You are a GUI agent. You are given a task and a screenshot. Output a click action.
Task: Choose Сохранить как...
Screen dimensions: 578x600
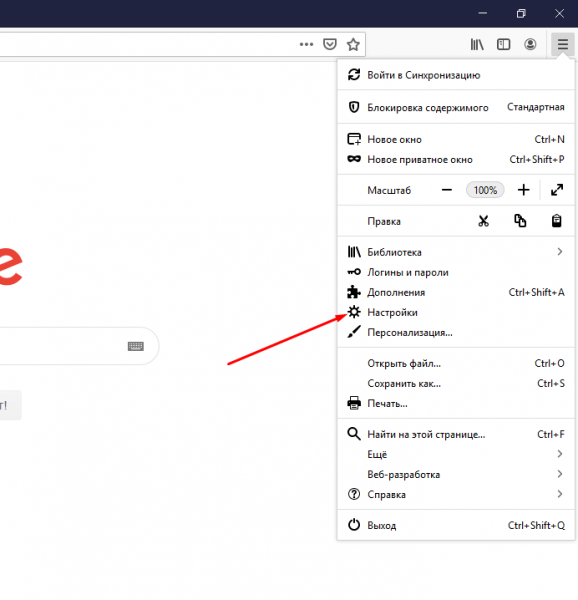(456, 383)
